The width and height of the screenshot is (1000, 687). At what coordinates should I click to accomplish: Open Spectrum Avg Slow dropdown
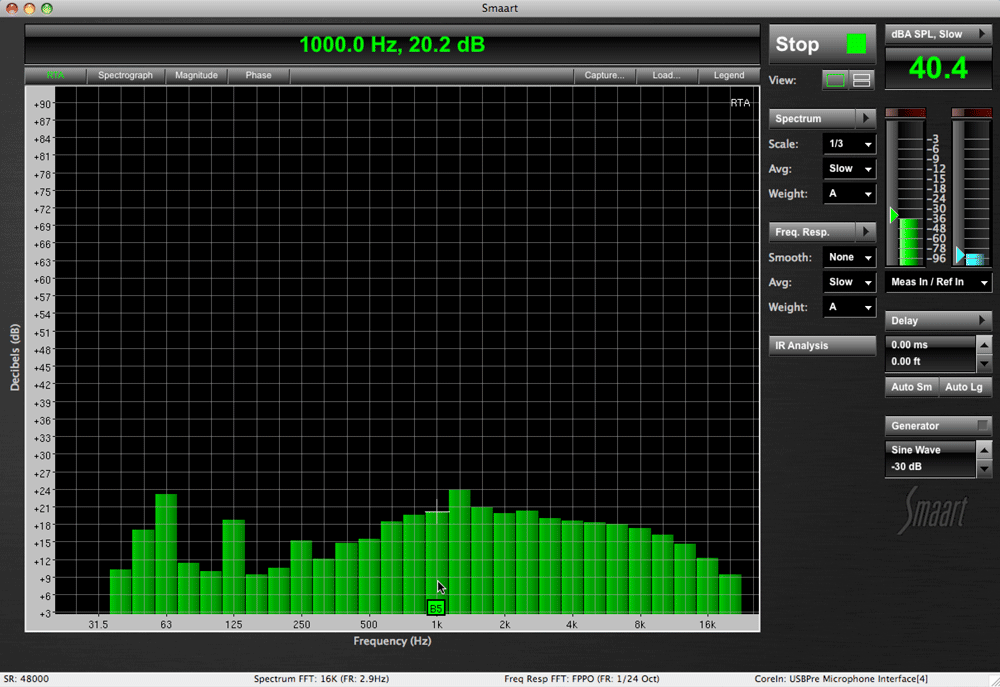click(849, 169)
